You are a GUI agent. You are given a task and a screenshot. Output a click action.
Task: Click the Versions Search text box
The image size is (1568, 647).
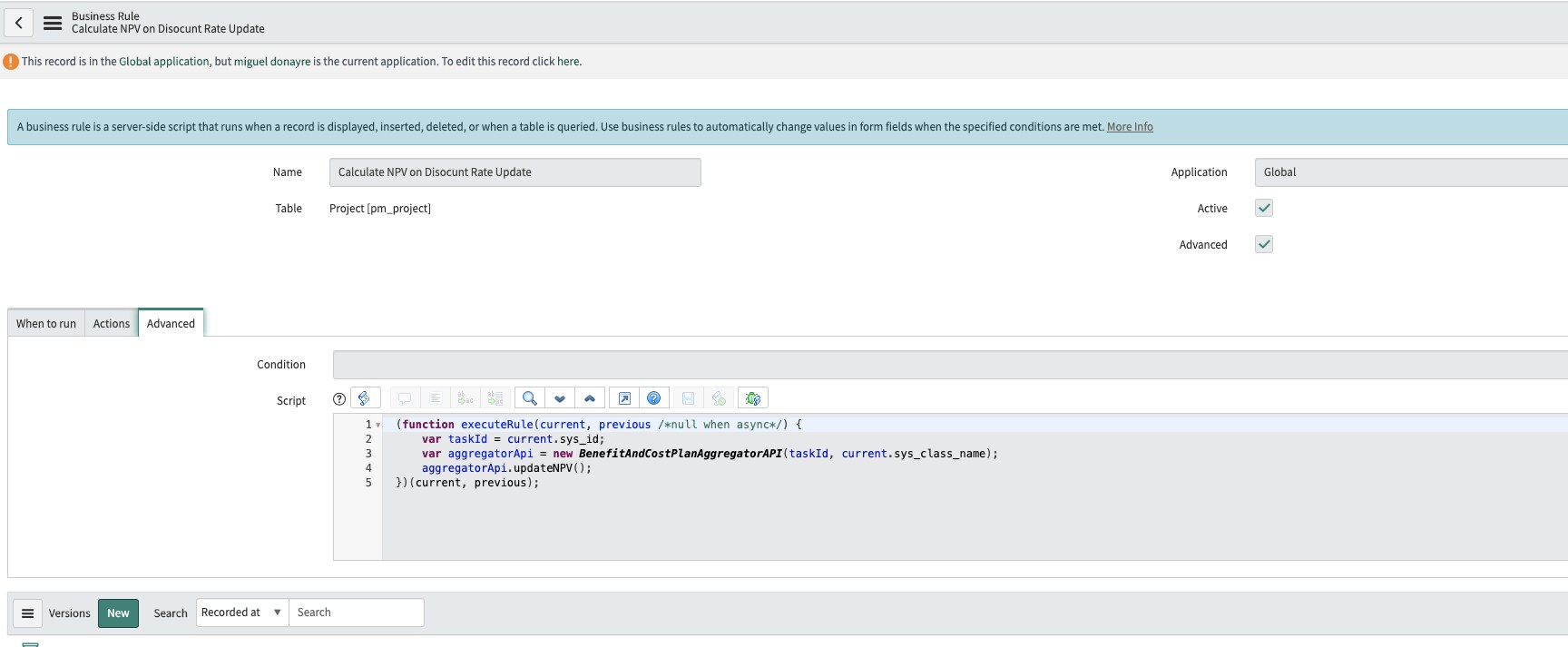[x=357, y=613]
